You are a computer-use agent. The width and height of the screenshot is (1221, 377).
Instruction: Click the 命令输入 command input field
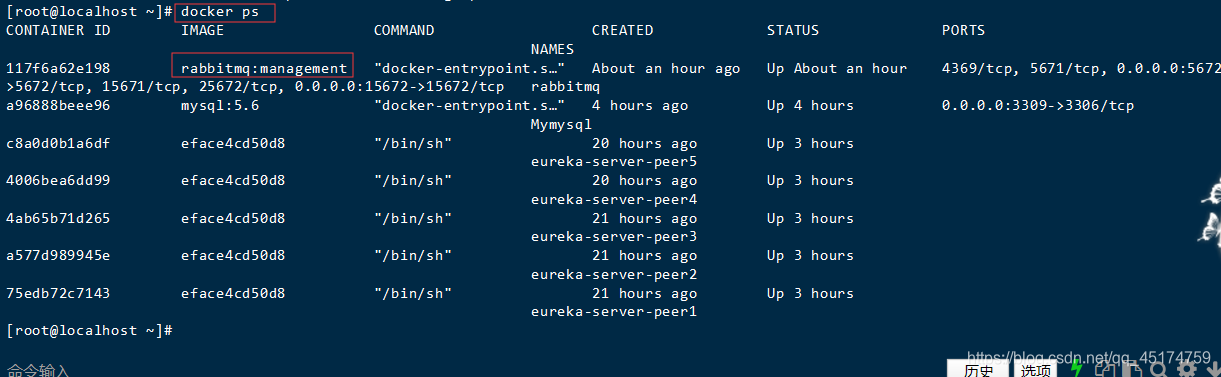tap(37, 371)
